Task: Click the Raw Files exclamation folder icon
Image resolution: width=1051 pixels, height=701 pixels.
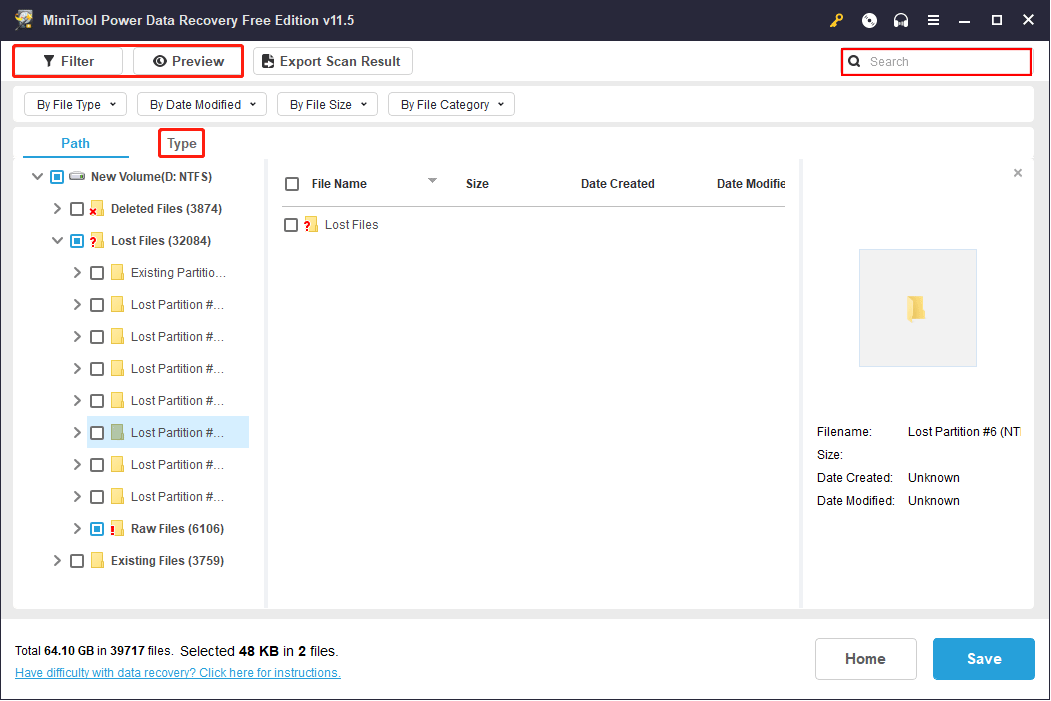Action: tap(117, 529)
